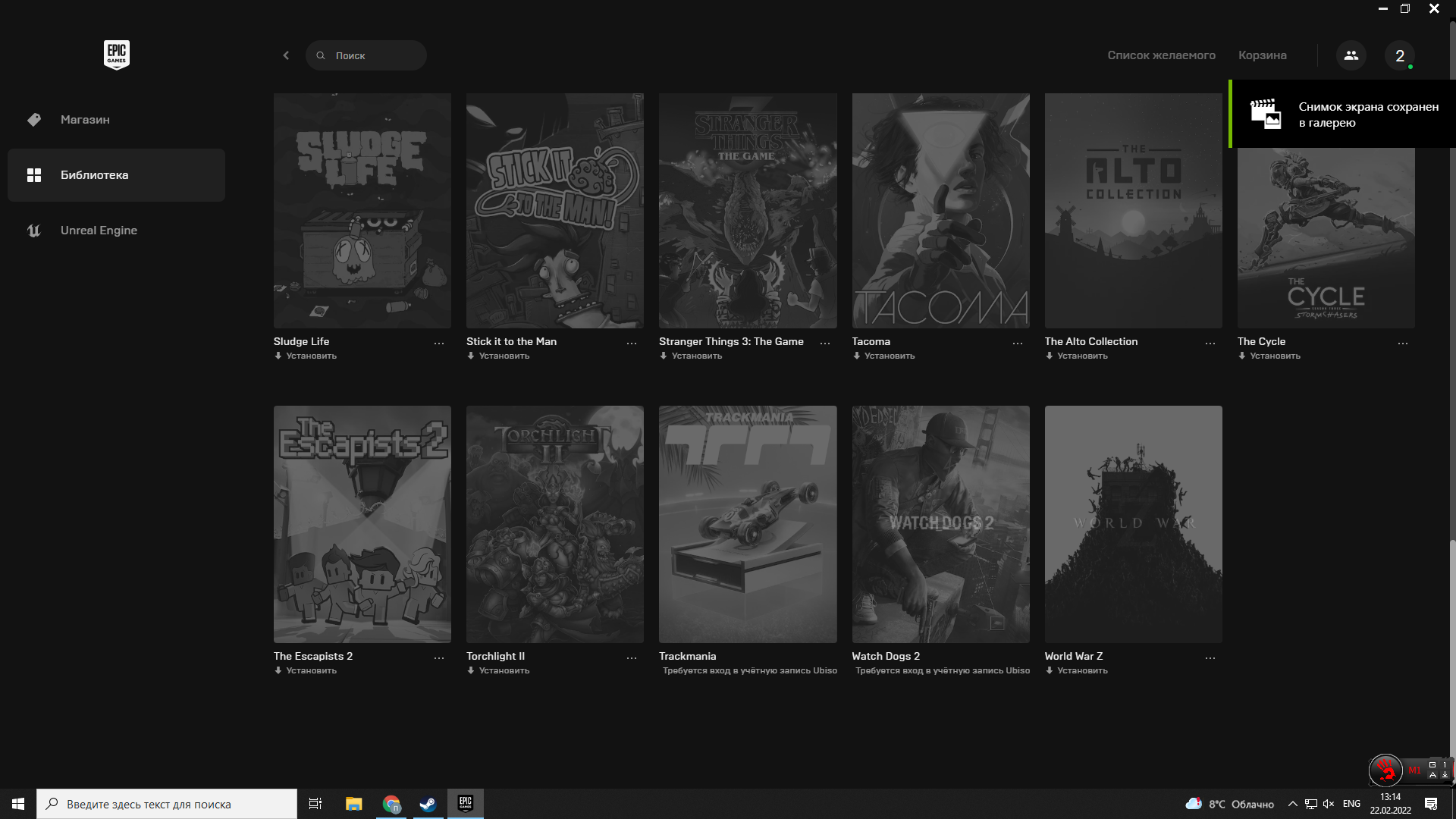The height and width of the screenshot is (819, 1456).
Task: Click the Watch Dogs 2 title
Action: pos(886,656)
